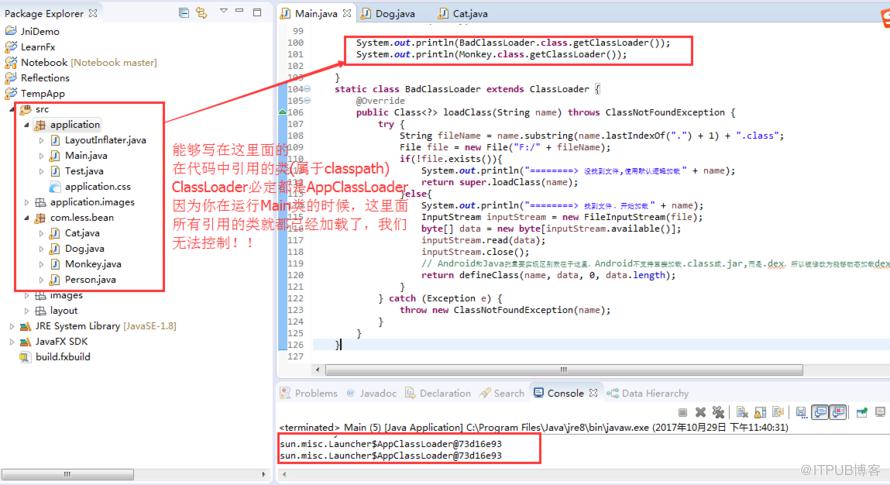Click line number 120 in gutter
The width and height of the screenshot is (890, 485).
(295, 275)
